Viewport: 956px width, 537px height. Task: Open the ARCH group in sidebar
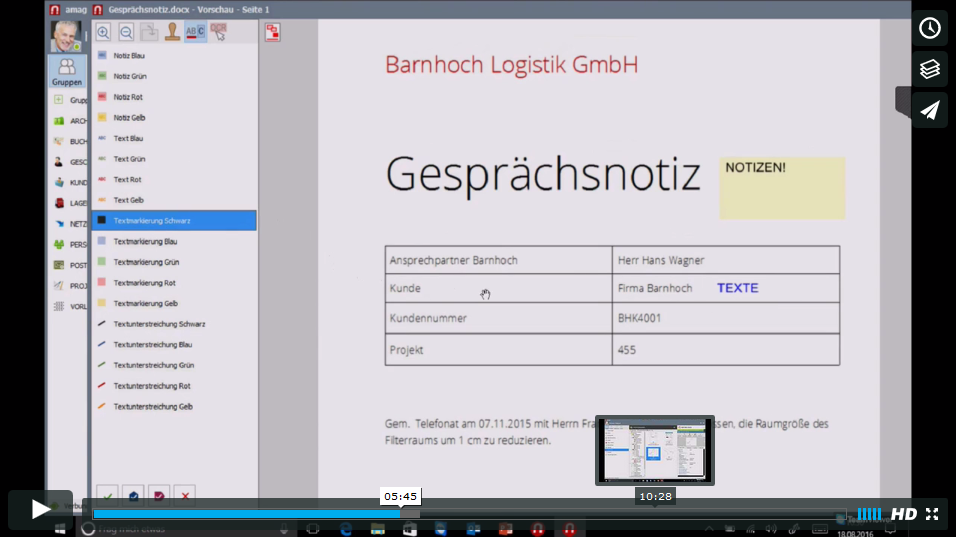(69, 121)
